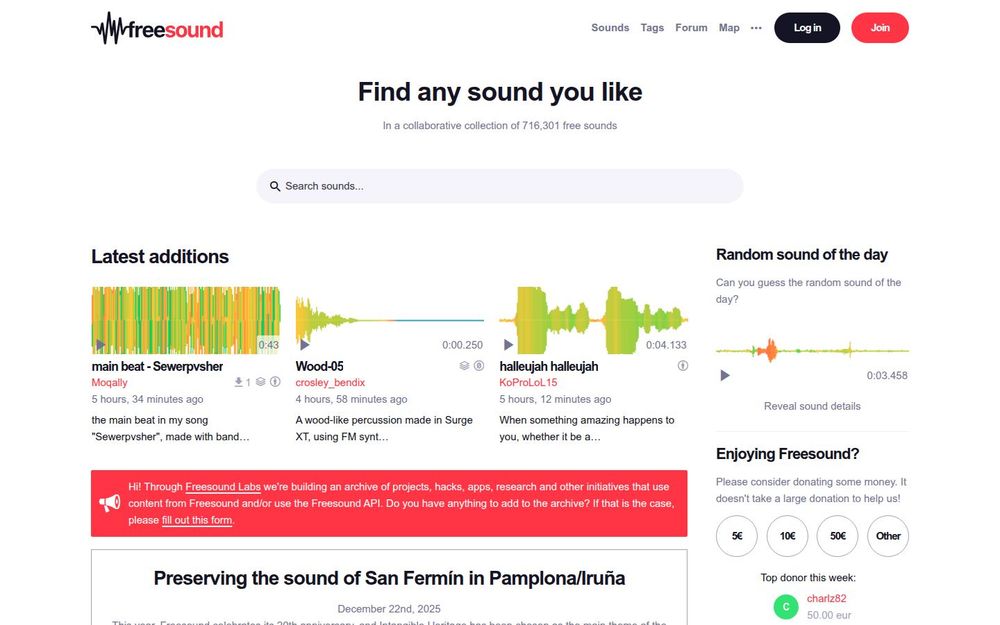
Task: Play the main beat - Sewerpvsher sound
Action: [x=101, y=345]
